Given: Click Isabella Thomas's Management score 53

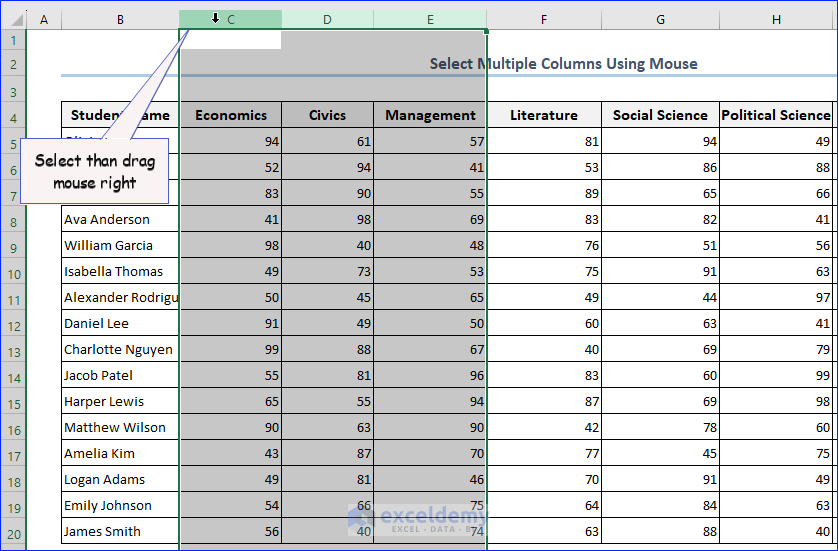Looking at the screenshot, I should click(x=430, y=271).
